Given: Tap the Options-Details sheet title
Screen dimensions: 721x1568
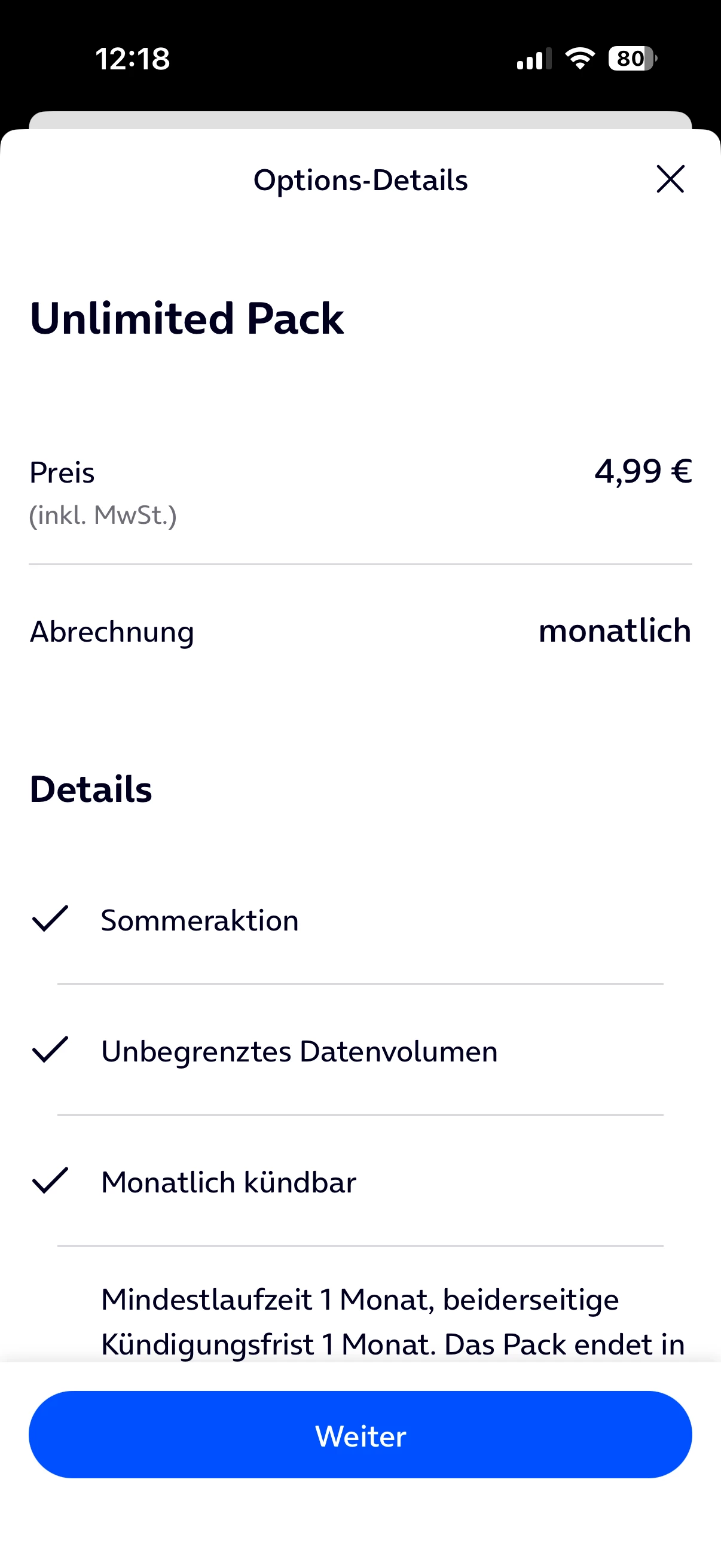Looking at the screenshot, I should 360,180.
